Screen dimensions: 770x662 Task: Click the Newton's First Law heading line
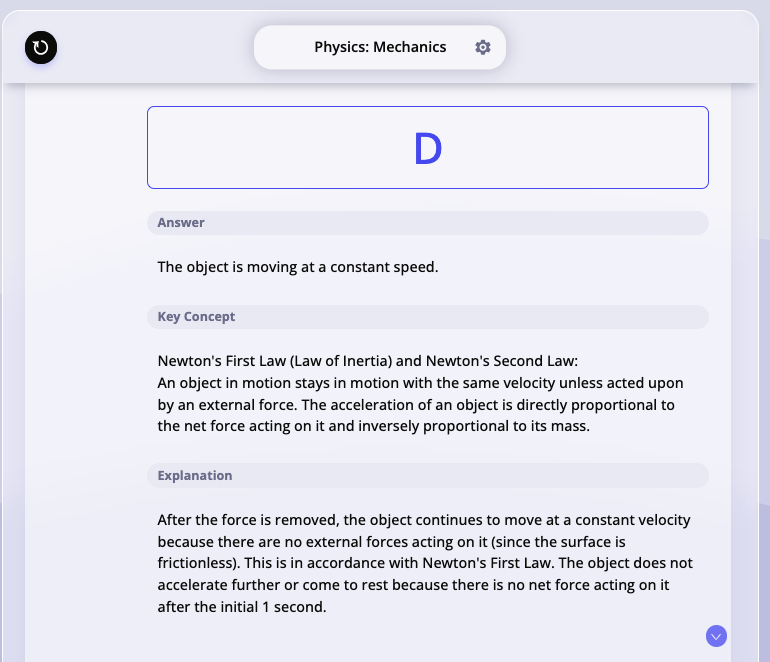pyautogui.click(x=368, y=361)
